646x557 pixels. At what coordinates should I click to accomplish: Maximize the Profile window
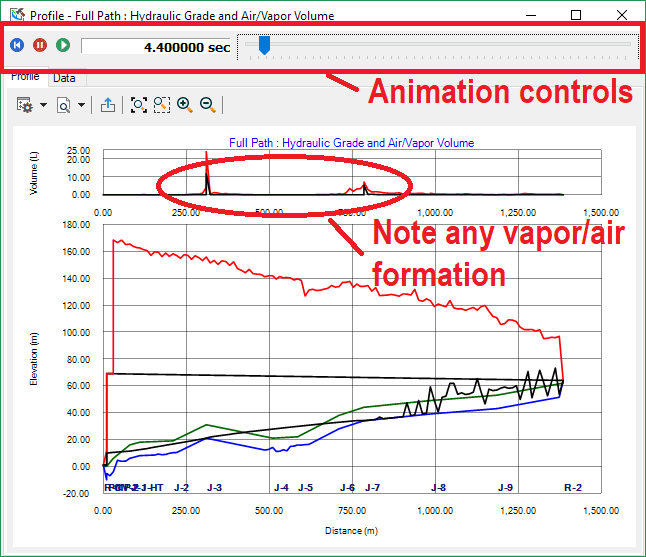pos(576,15)
